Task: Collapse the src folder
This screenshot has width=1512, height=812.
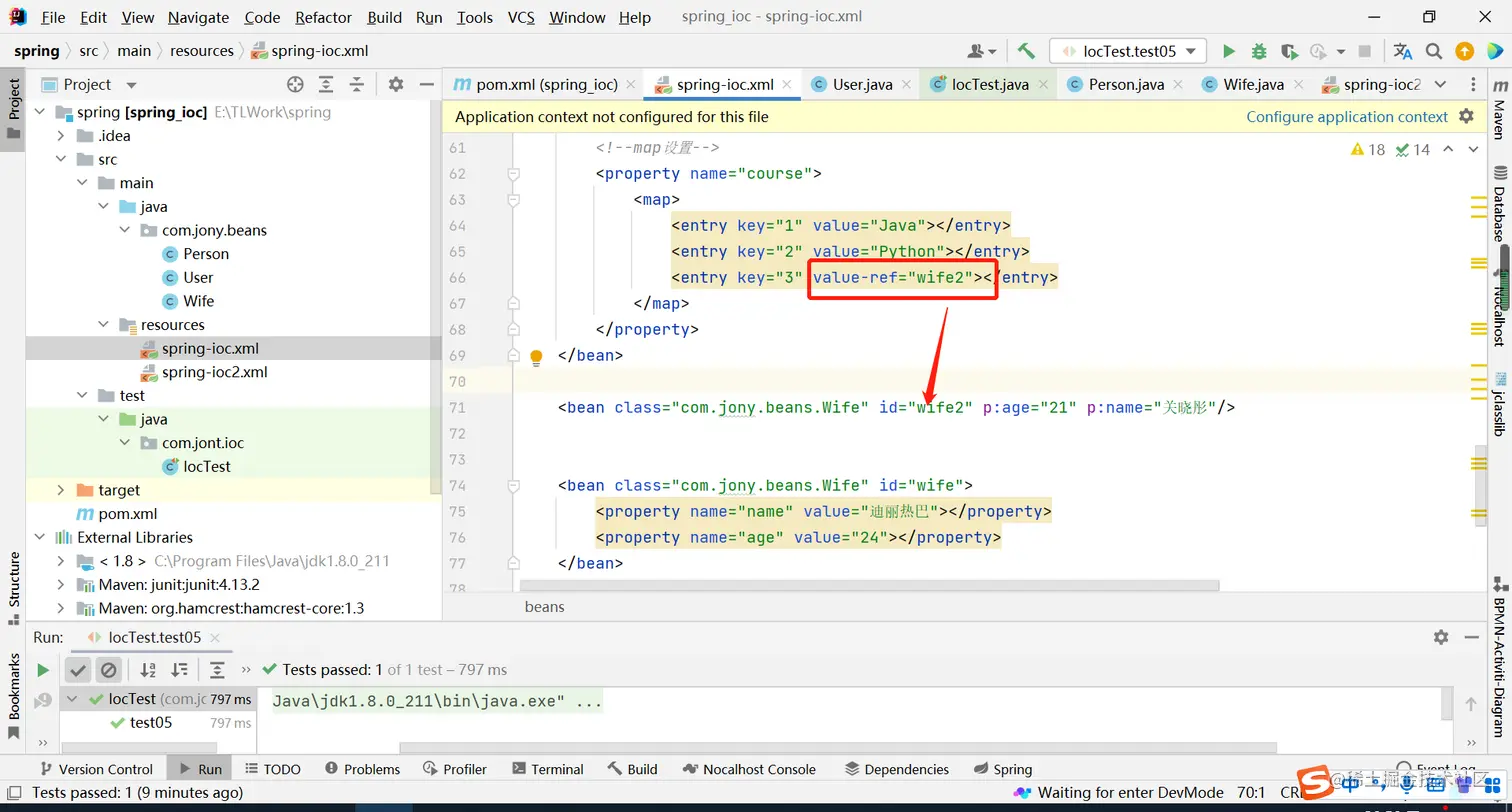Action: (61, 160)
